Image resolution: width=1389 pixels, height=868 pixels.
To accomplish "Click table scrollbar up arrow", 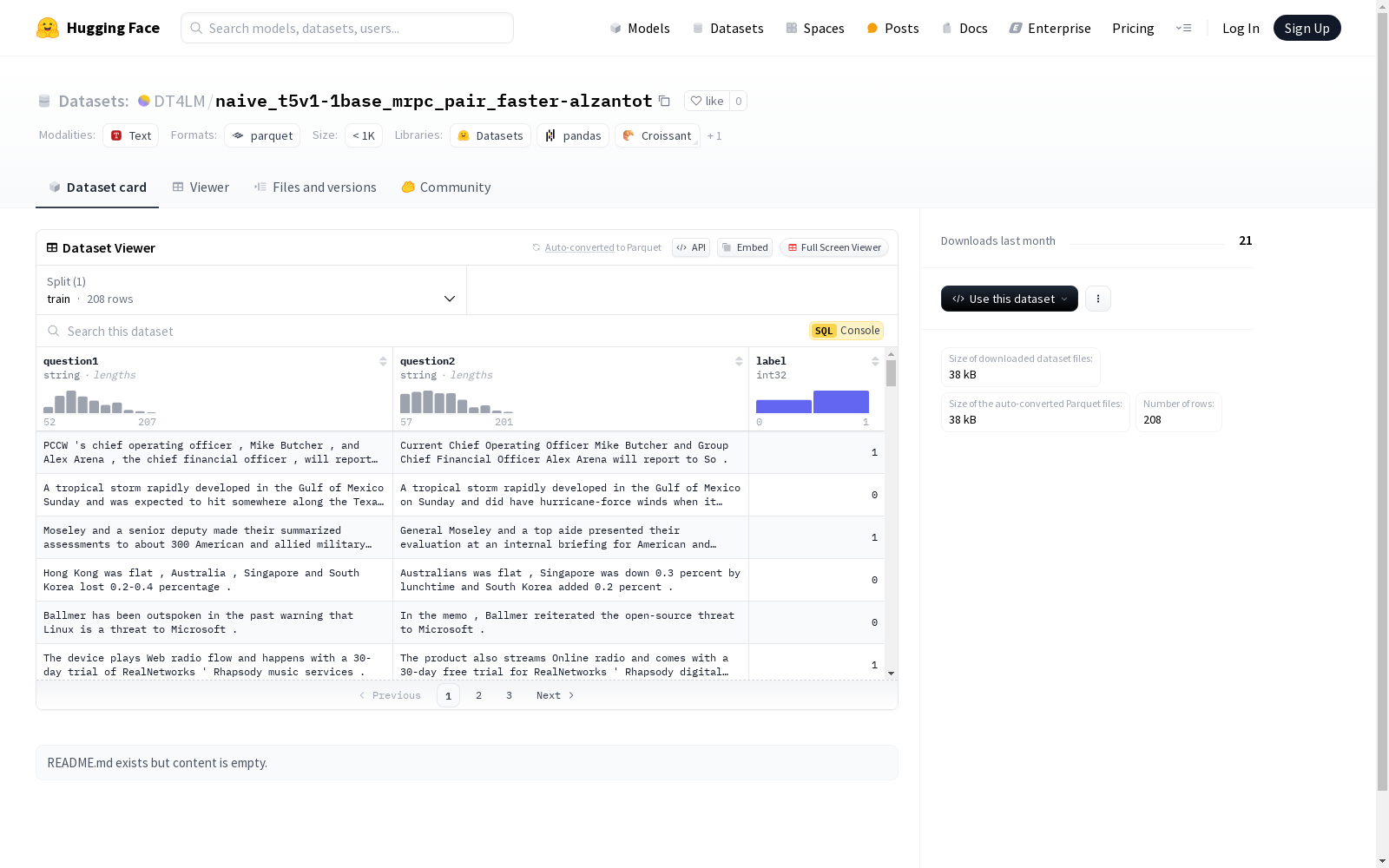I will 891,355.
